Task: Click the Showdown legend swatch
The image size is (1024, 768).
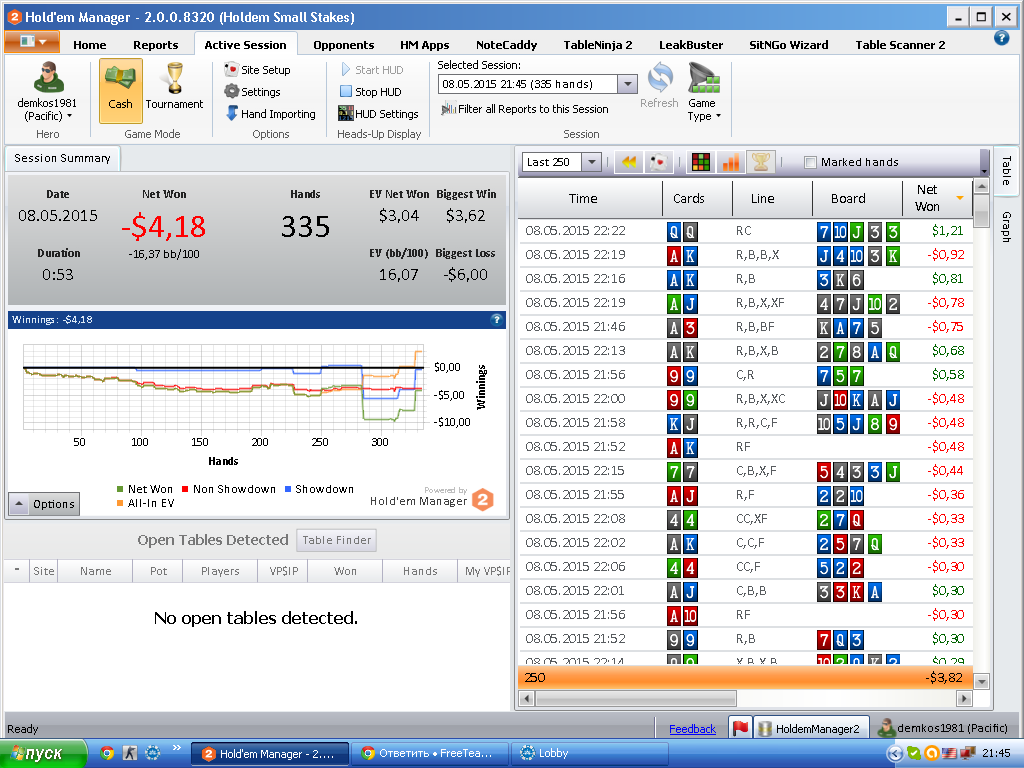Action: coord(287,489)
